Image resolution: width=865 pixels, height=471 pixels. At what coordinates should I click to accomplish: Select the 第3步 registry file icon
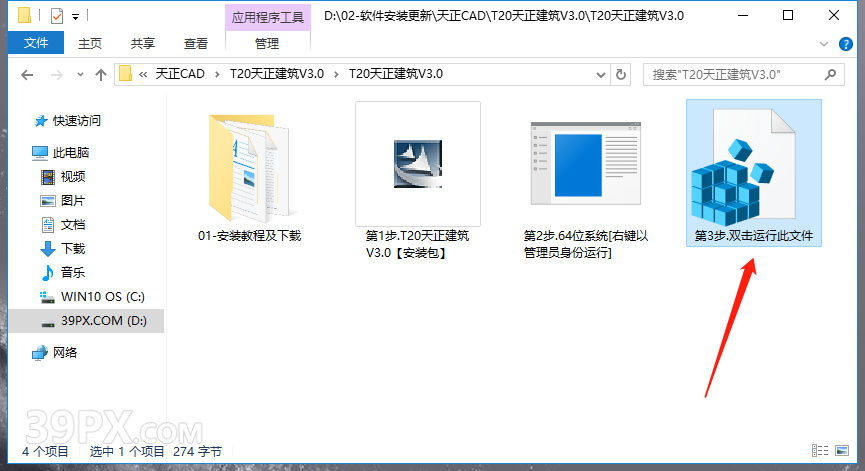pos(743,167)
